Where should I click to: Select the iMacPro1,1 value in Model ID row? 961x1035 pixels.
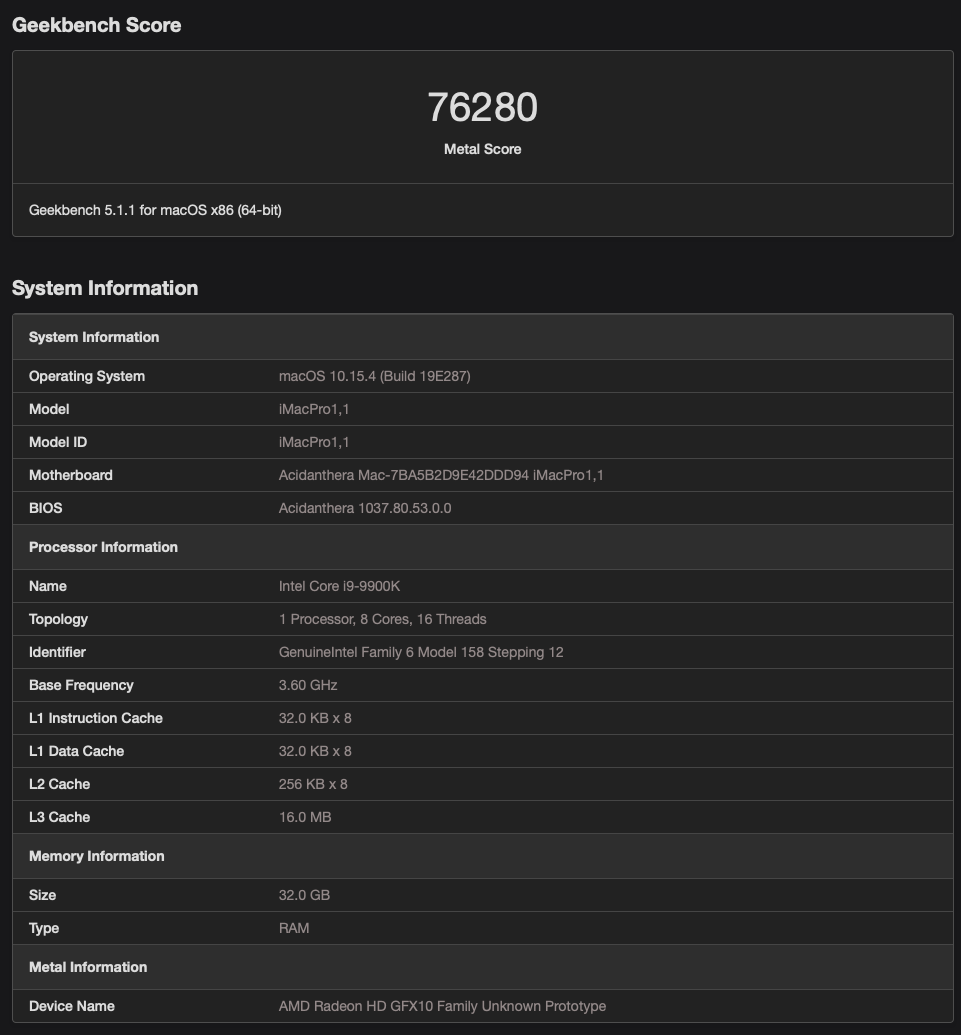point(314,442)
